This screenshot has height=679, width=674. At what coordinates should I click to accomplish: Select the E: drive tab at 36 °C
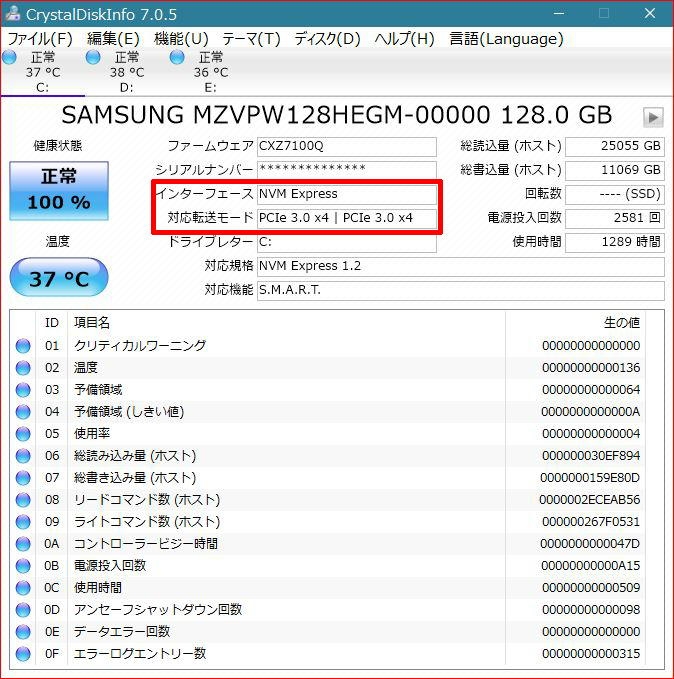(211, 72)
